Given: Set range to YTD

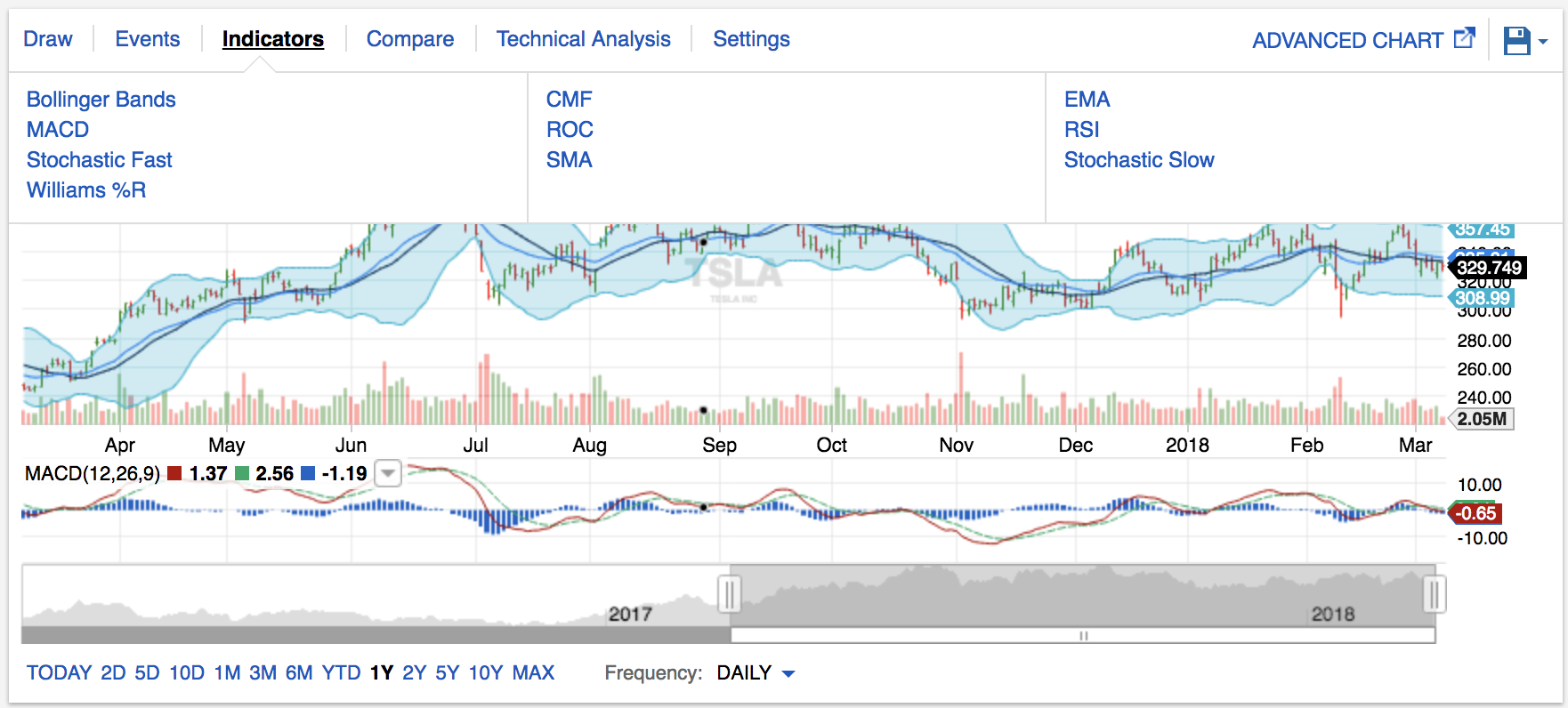Looking at the screenshot, I should 341,673.
